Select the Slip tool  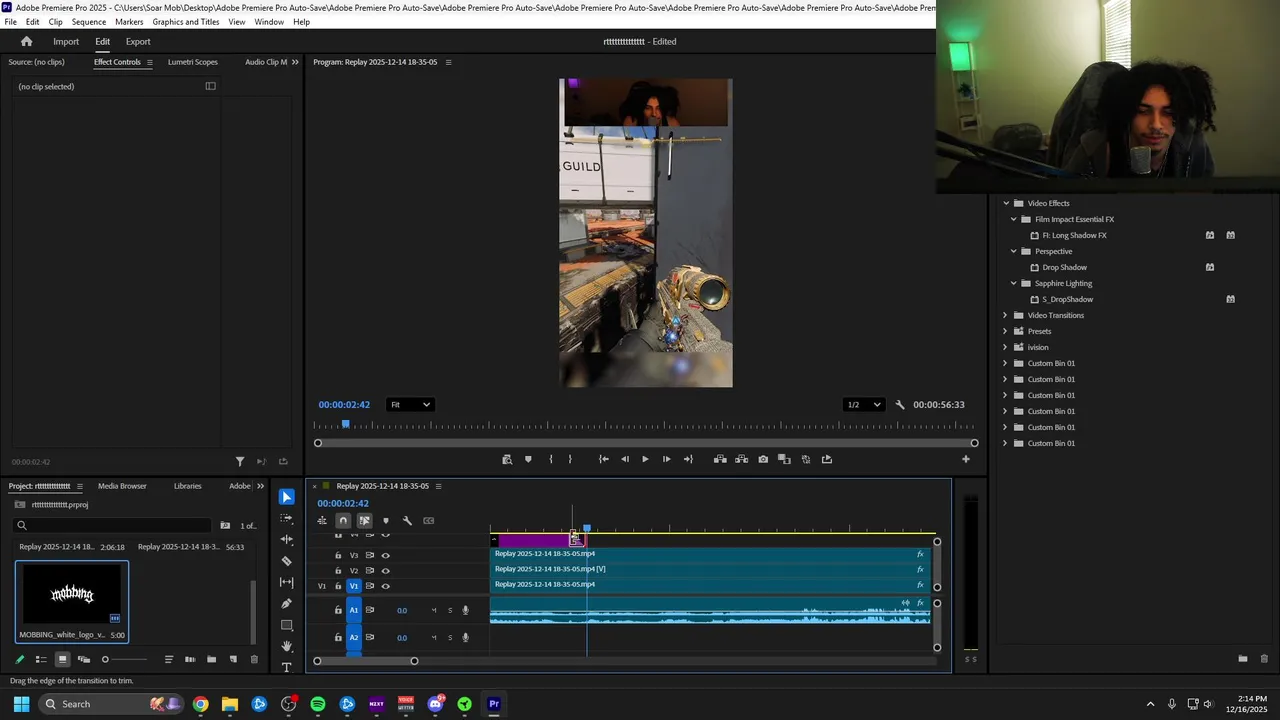[287, 582]
